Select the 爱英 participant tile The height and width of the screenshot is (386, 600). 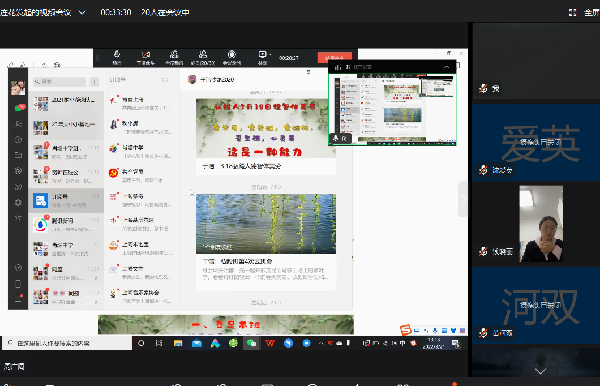(x=536, y=142)
